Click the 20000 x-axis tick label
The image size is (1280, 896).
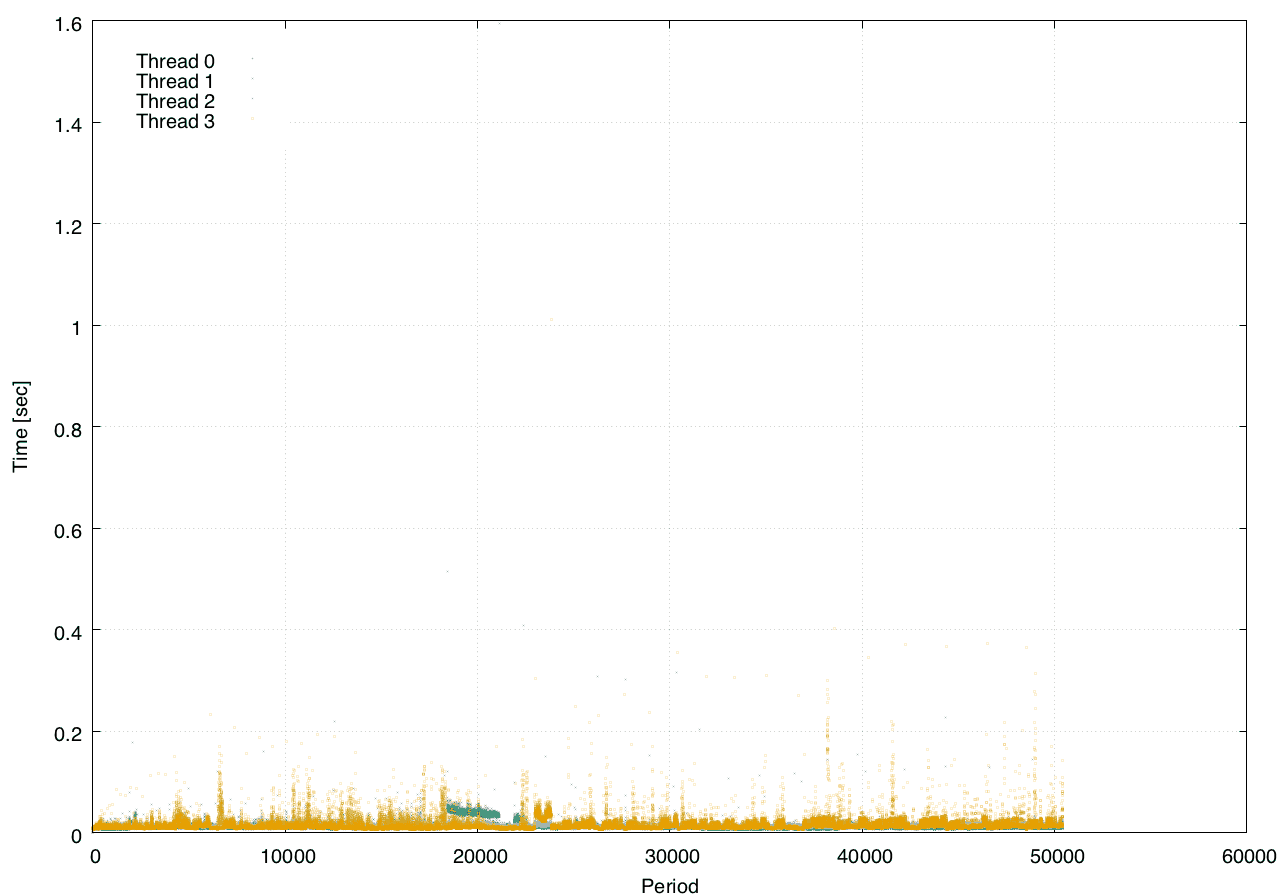(478, 856)
